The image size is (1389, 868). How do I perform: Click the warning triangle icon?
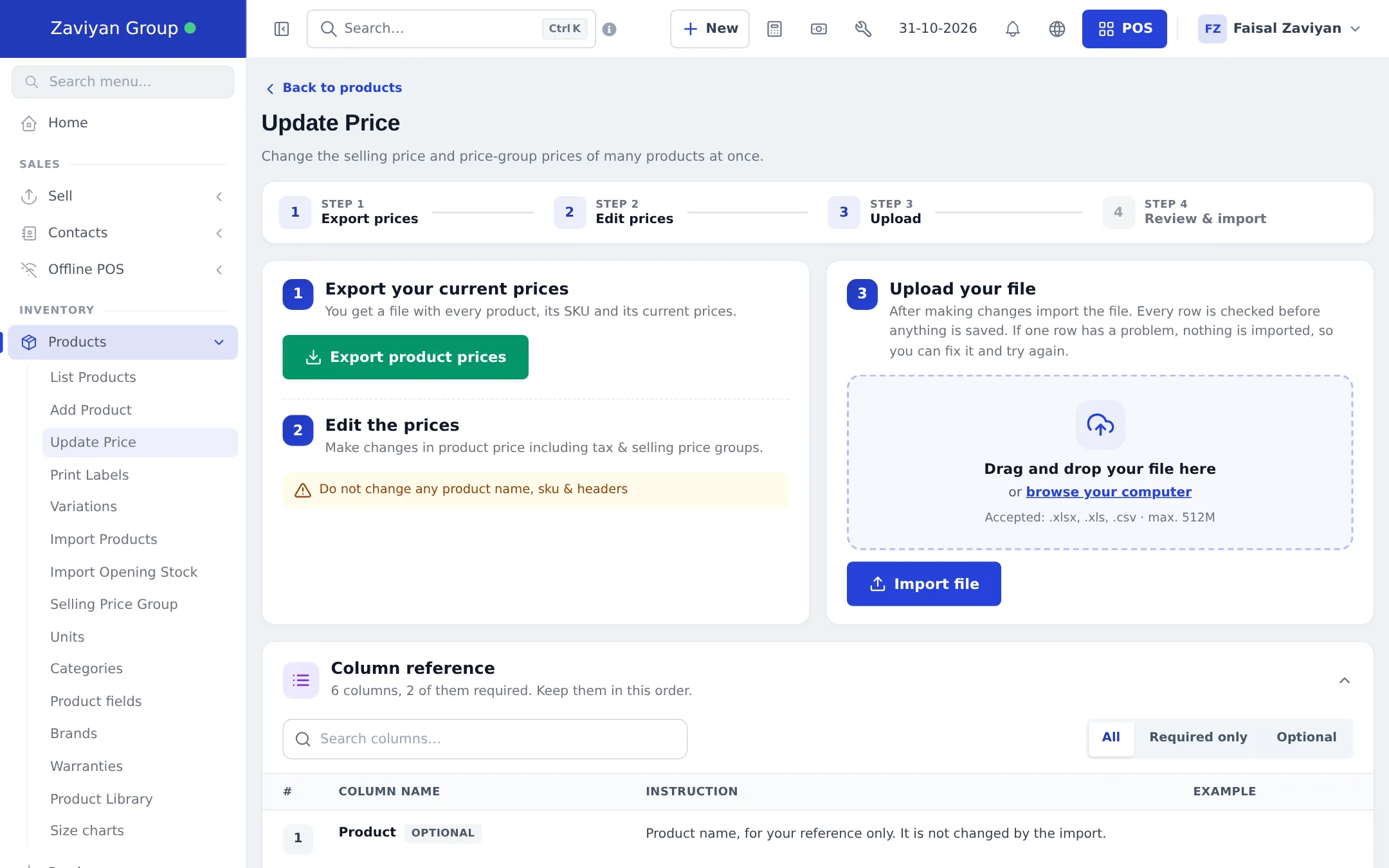coord(302,491)
